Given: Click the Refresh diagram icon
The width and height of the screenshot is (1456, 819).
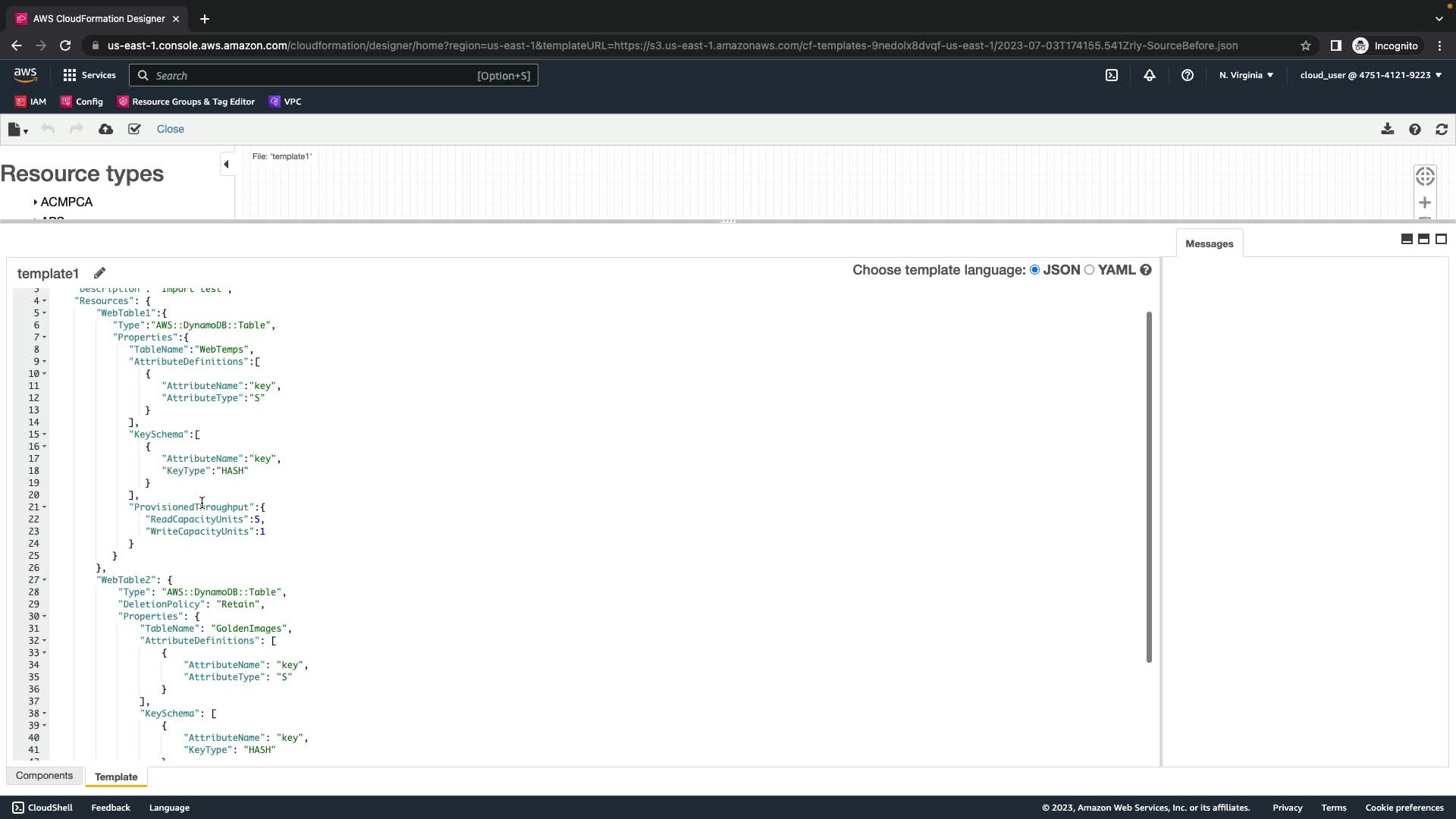Looking at the screenshot, I should click(1442, 130).
